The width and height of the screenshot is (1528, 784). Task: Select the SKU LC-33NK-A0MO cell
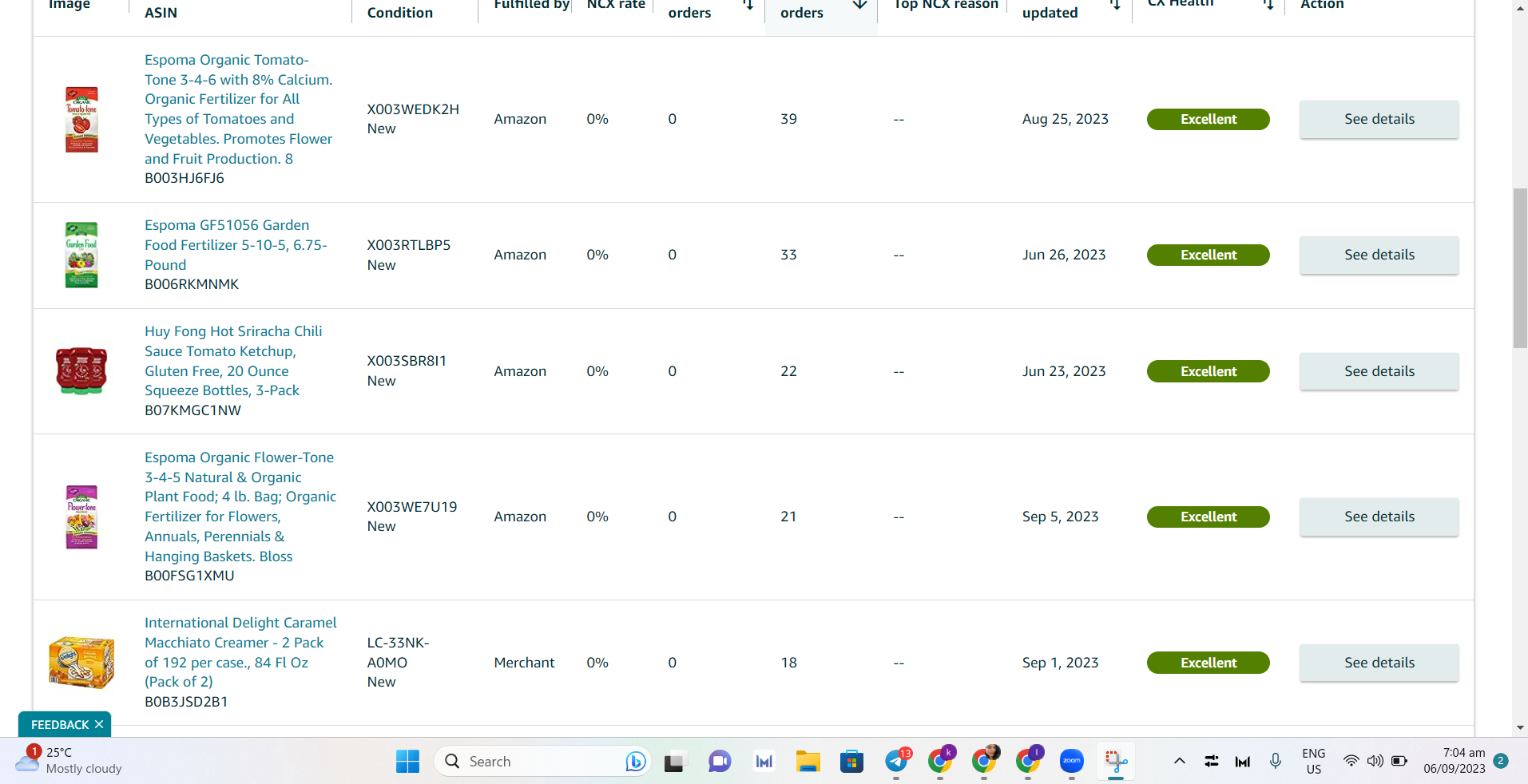coord(398,652)
